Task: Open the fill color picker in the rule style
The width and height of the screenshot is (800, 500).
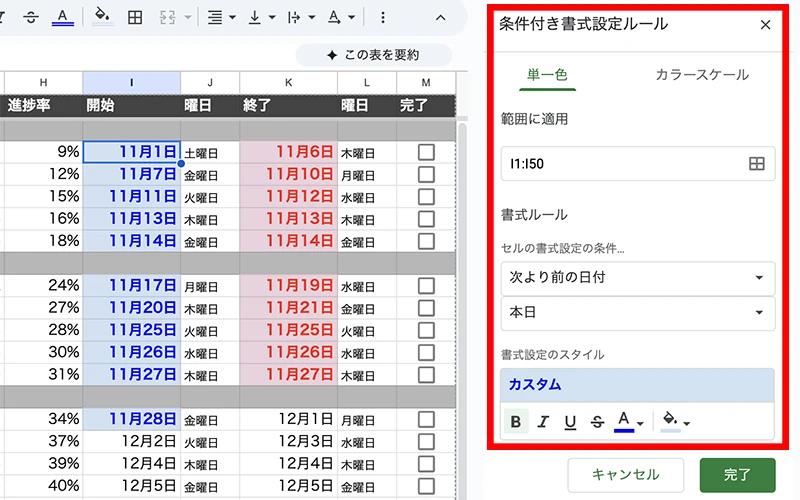Action: click(x=676, y=422)
